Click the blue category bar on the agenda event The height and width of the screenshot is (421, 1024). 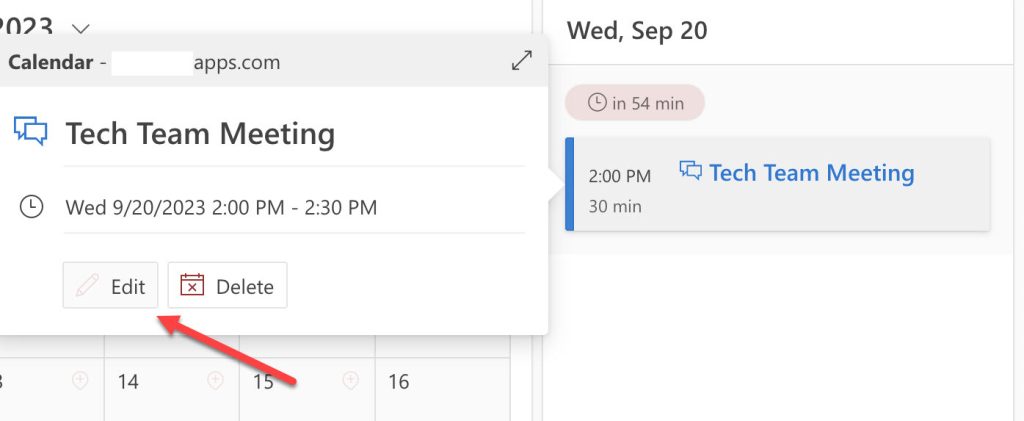pyautogui.click(x=569, y=184)
